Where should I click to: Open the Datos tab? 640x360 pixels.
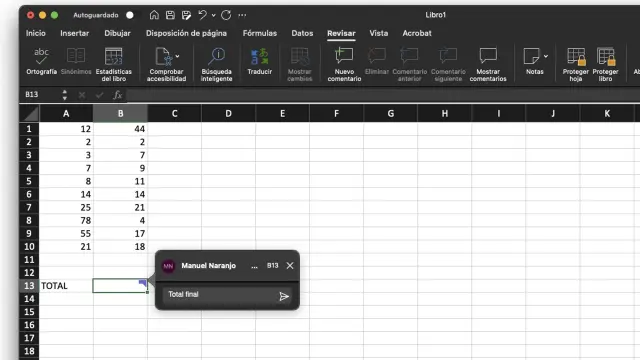302,33
